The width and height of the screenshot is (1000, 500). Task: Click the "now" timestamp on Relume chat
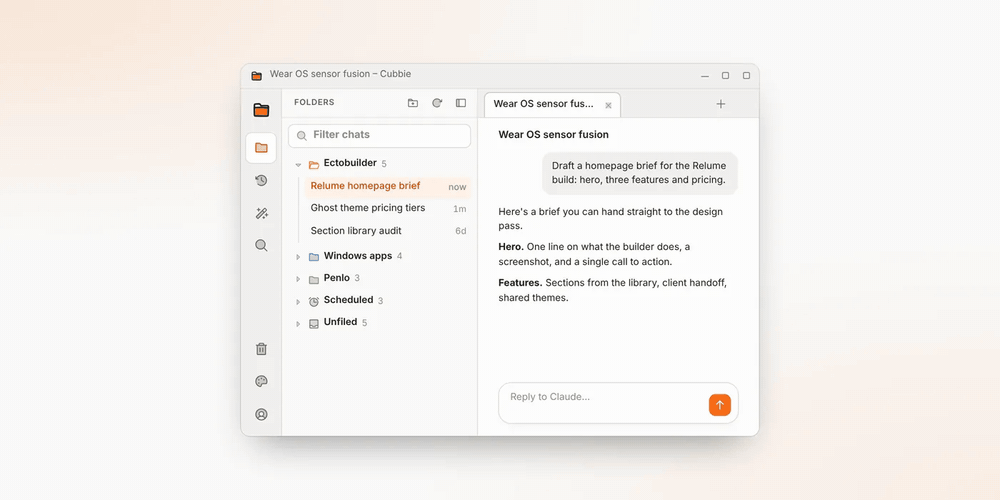457,187
